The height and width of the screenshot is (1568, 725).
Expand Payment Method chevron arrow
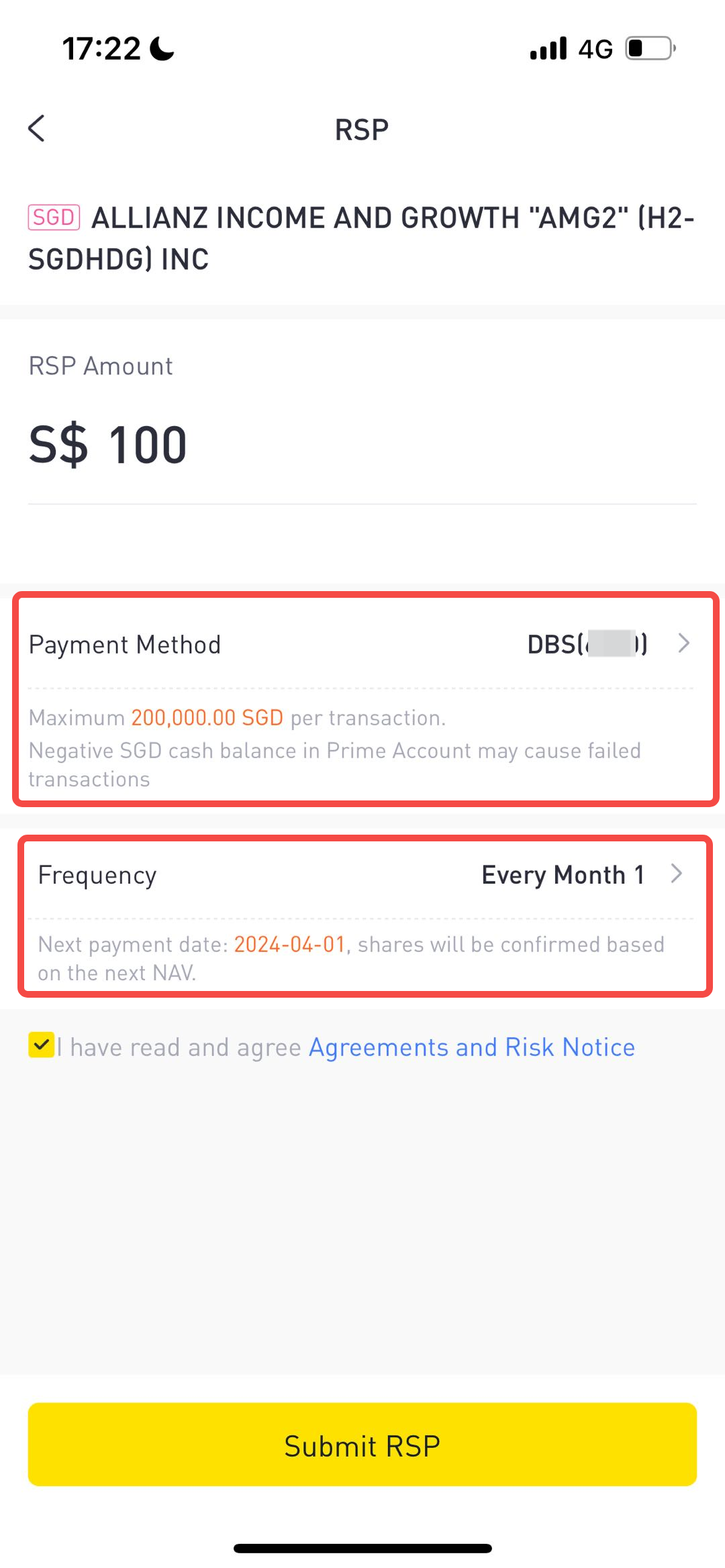[x=684, y=643]
